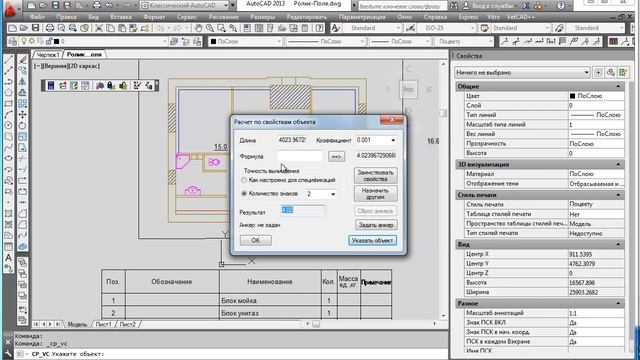The image size is (640, 360).
Task: Select the Mirror tool
Action: (22, 82)
